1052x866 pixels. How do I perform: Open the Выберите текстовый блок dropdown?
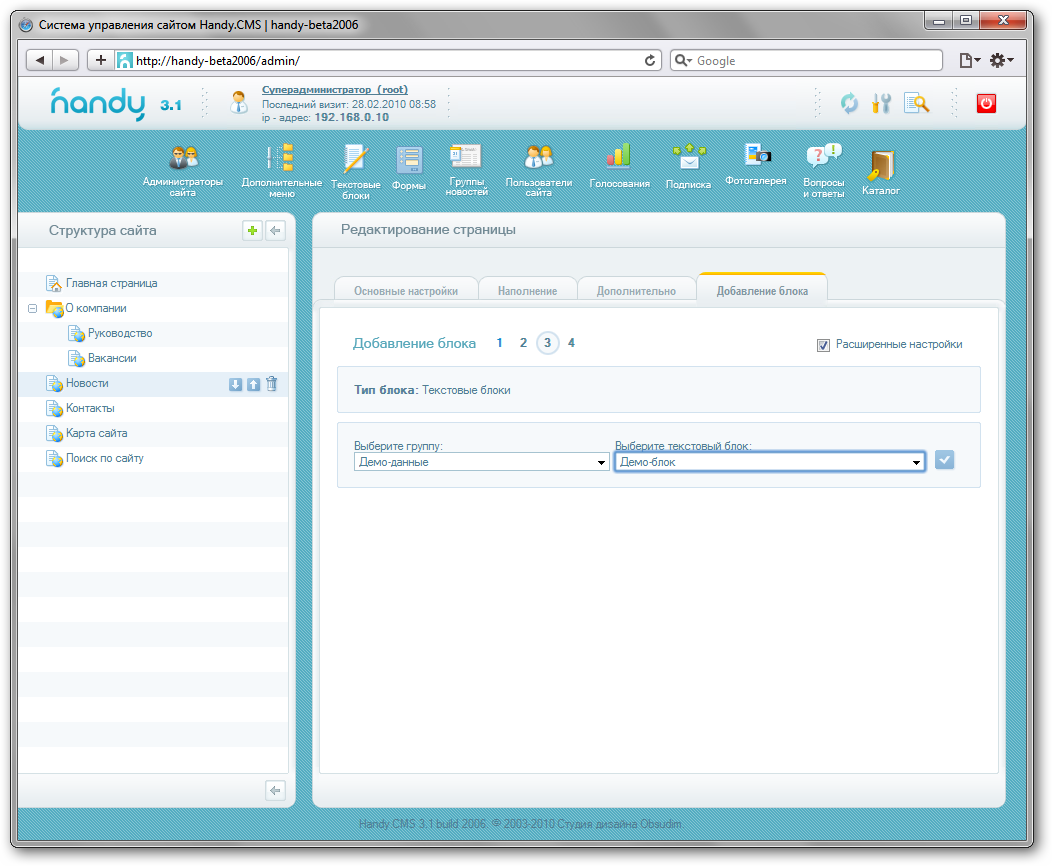(x=769, y=462)
